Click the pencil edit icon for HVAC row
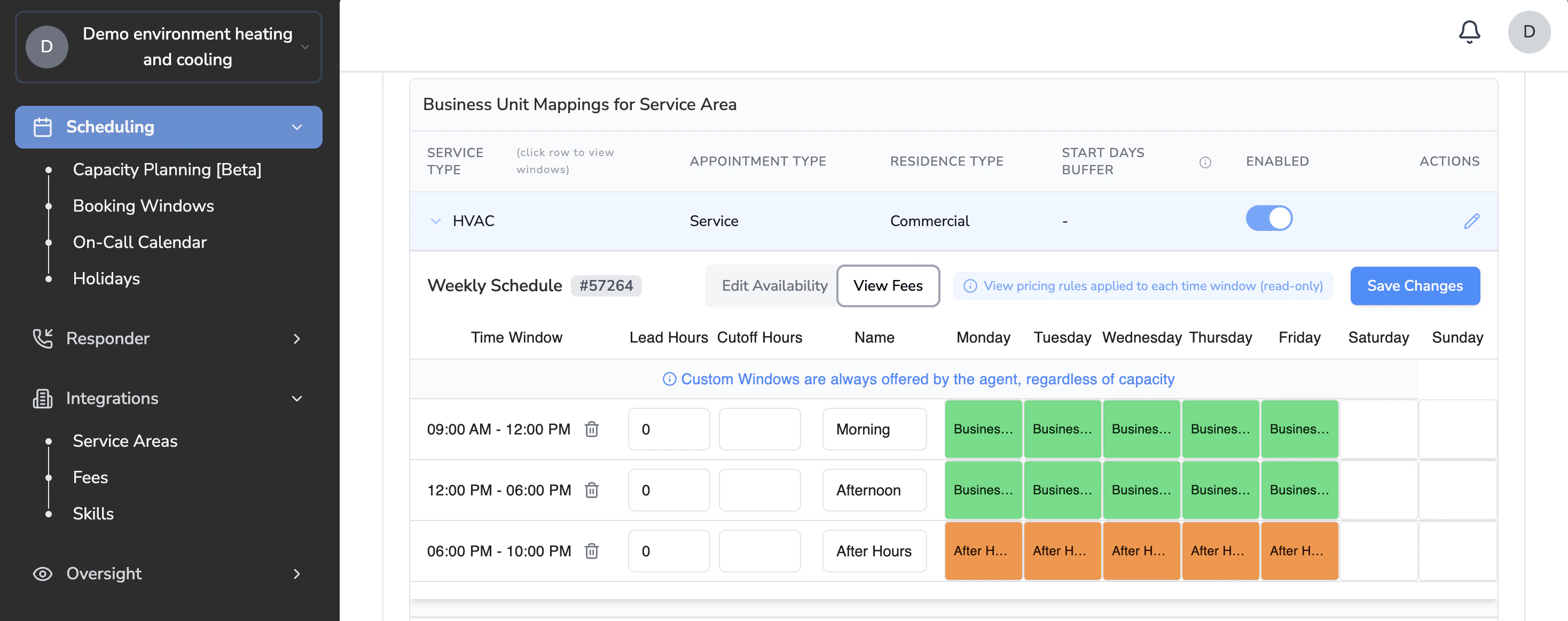The image size is (1568, 621). (1471, 221)
